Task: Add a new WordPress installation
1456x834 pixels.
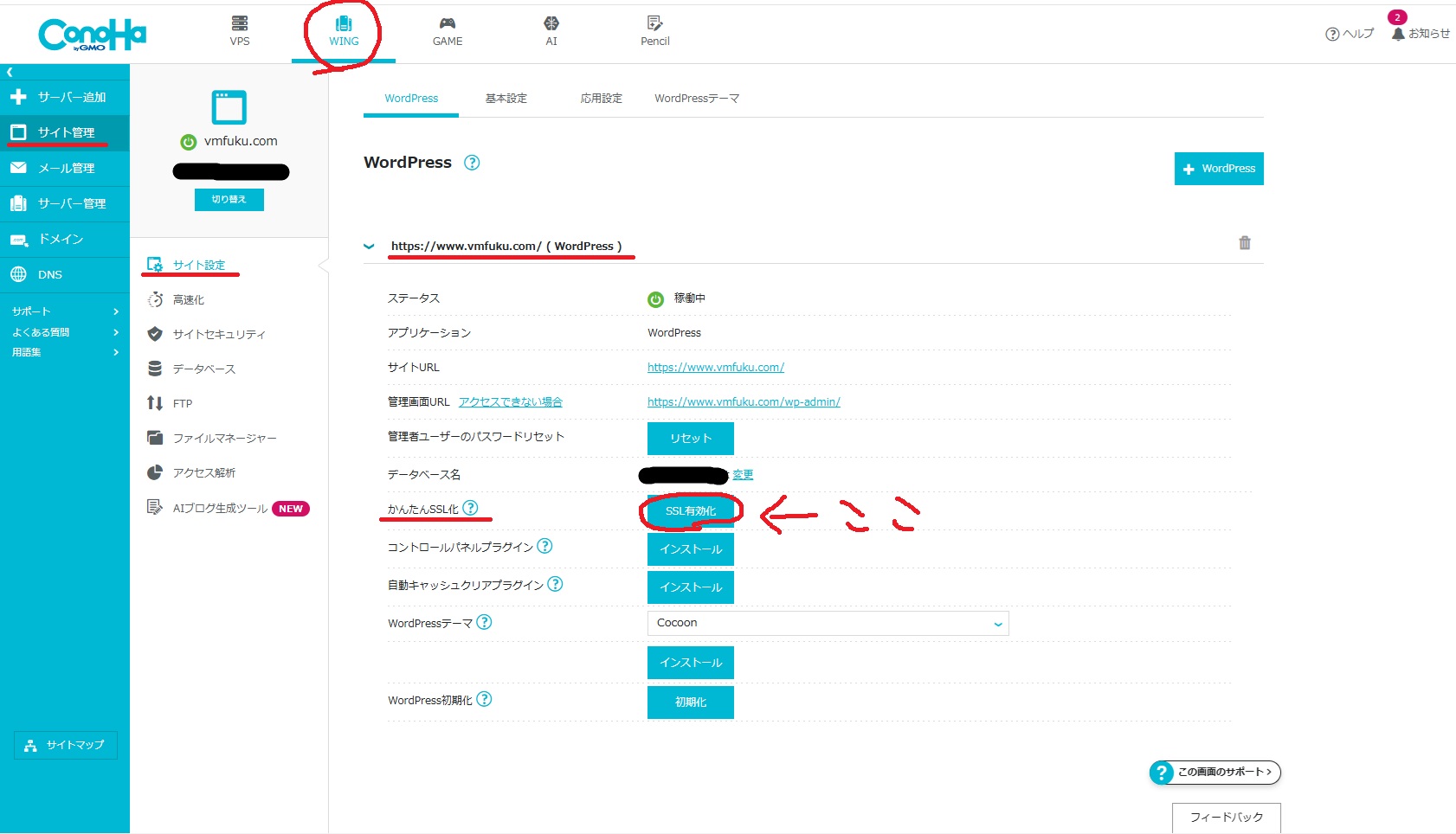Action: (x=1219, y=169)
